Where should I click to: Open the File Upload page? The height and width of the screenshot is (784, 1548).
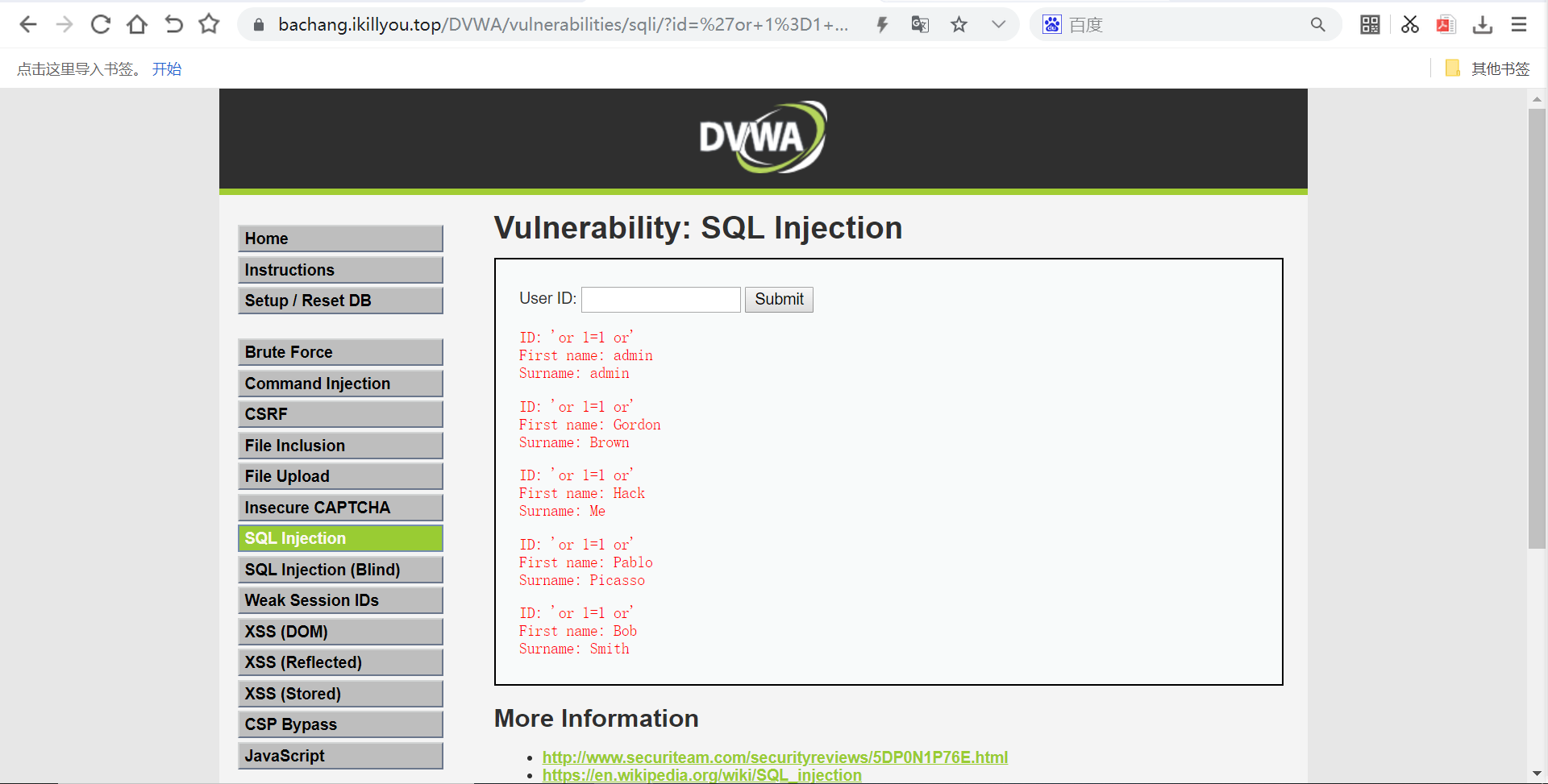[x=340, y=476]
